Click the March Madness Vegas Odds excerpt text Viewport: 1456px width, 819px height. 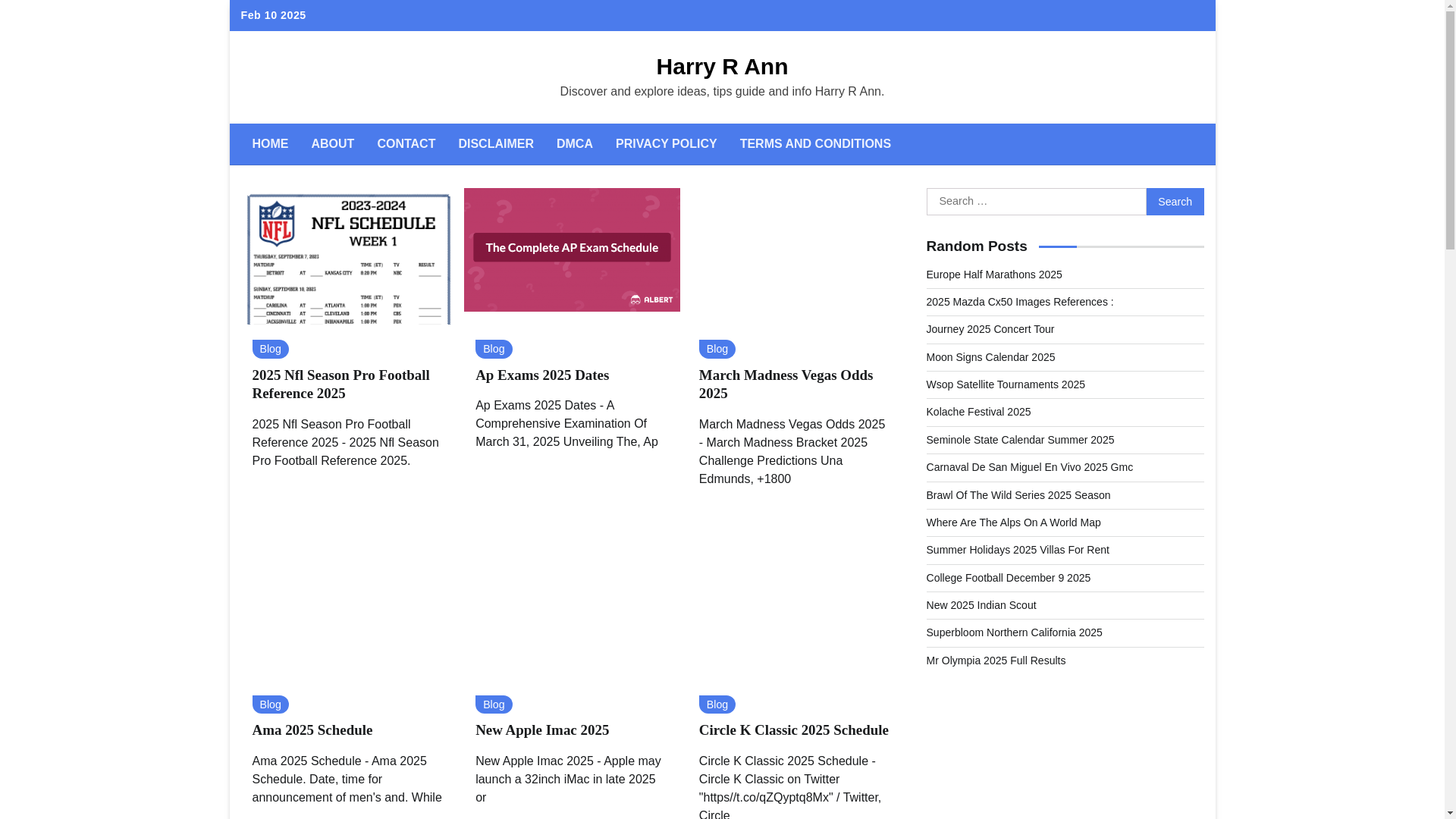(792, 452)
